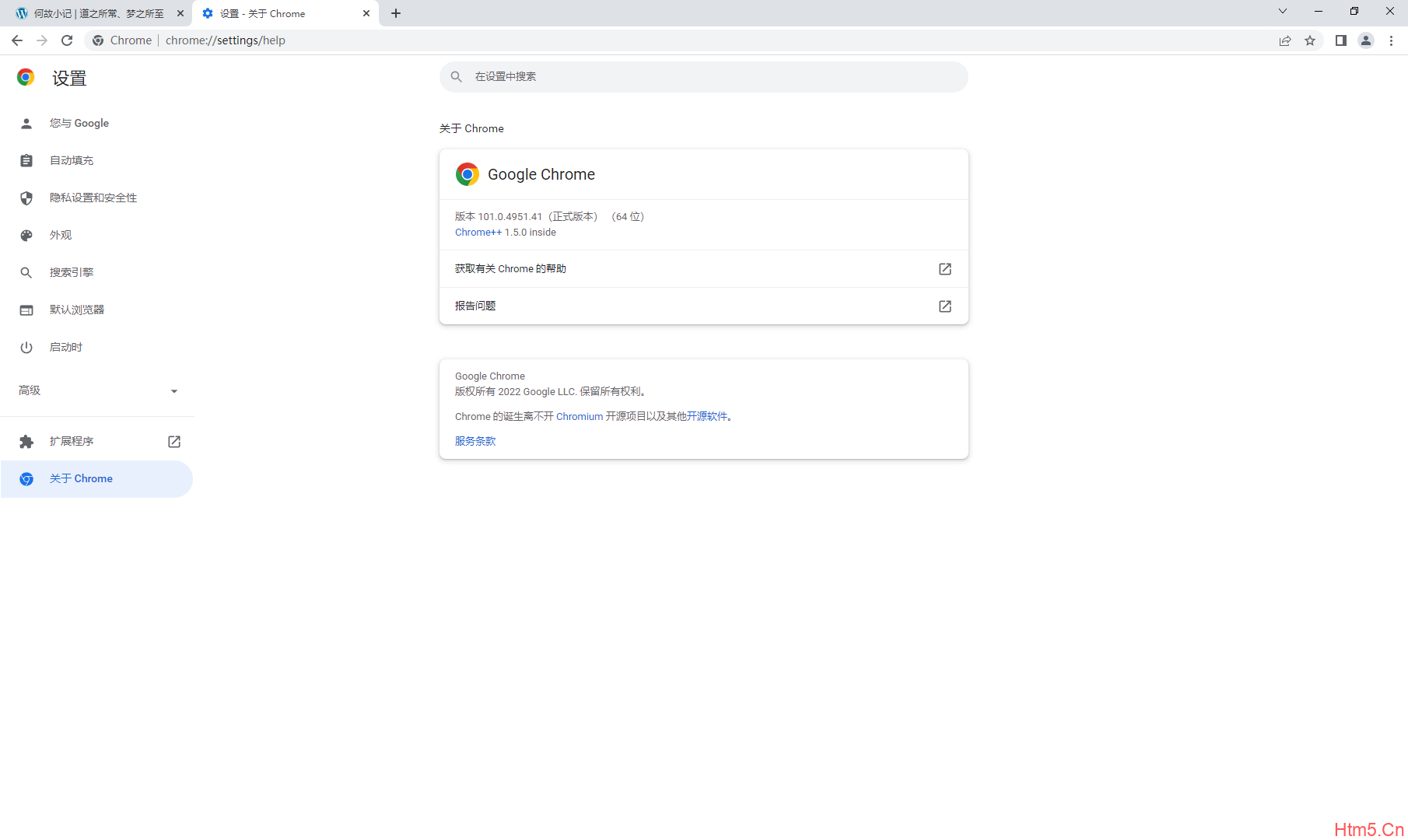Close the 设置 - 关于 Chrome tab
This screenshot has width=1408, height=840.
(x=366, y=13)
